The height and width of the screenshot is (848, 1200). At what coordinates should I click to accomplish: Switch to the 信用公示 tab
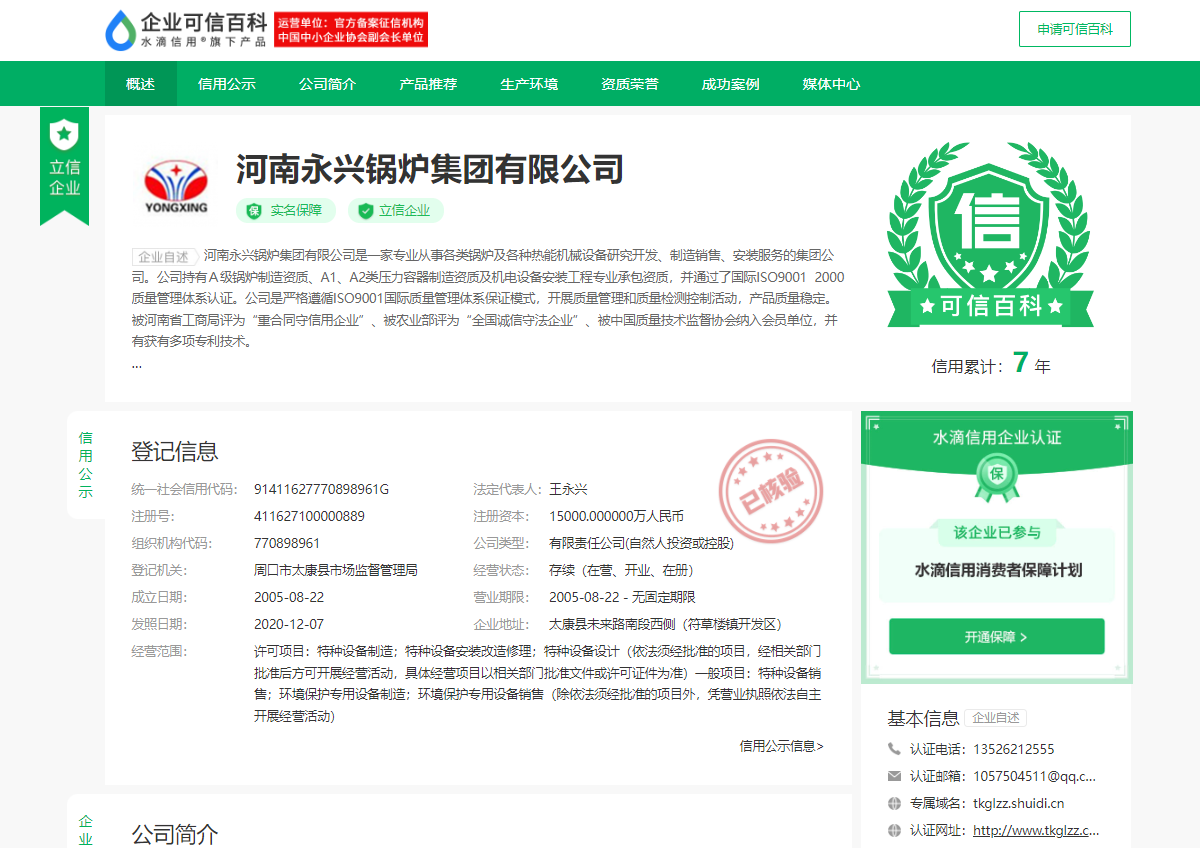[227, 84]
